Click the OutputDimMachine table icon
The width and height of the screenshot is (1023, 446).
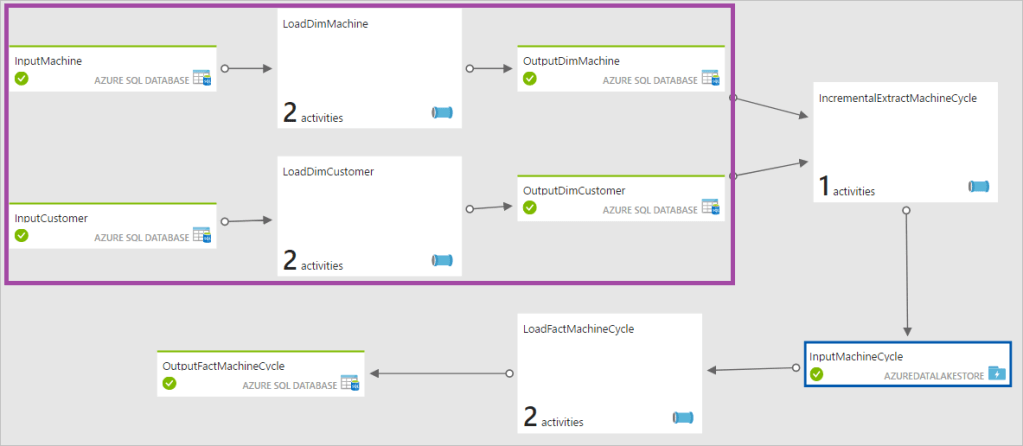tap(710, 78)
